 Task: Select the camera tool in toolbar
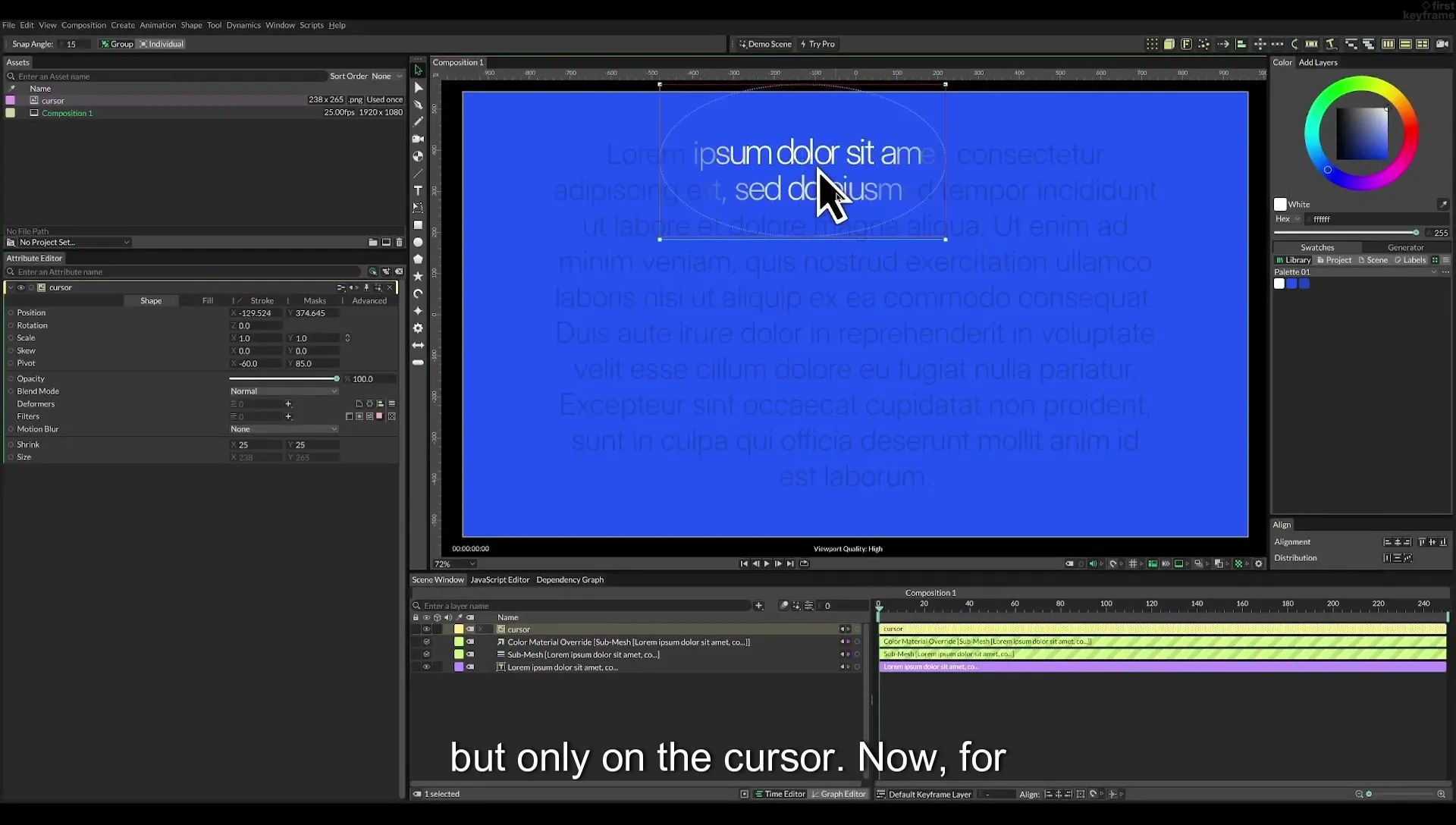[x=418, y=139]
